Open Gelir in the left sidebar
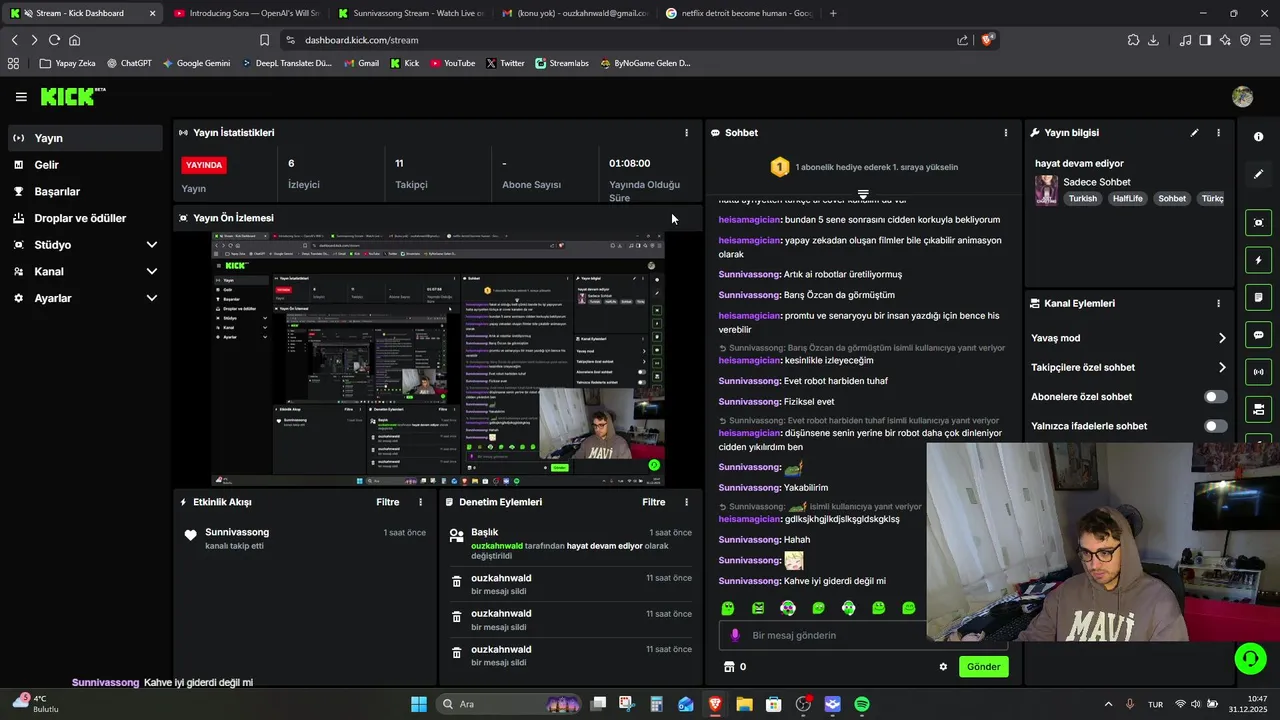The width and height of the screenshot is (1280, 720). pos(84,165)
